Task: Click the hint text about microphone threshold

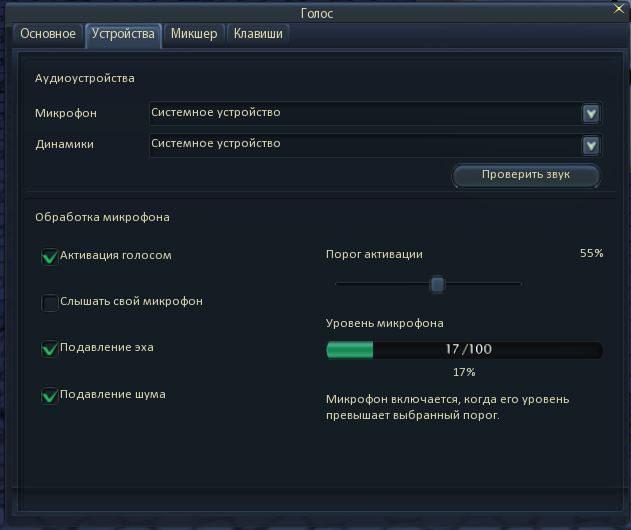Action: point(447,407)
